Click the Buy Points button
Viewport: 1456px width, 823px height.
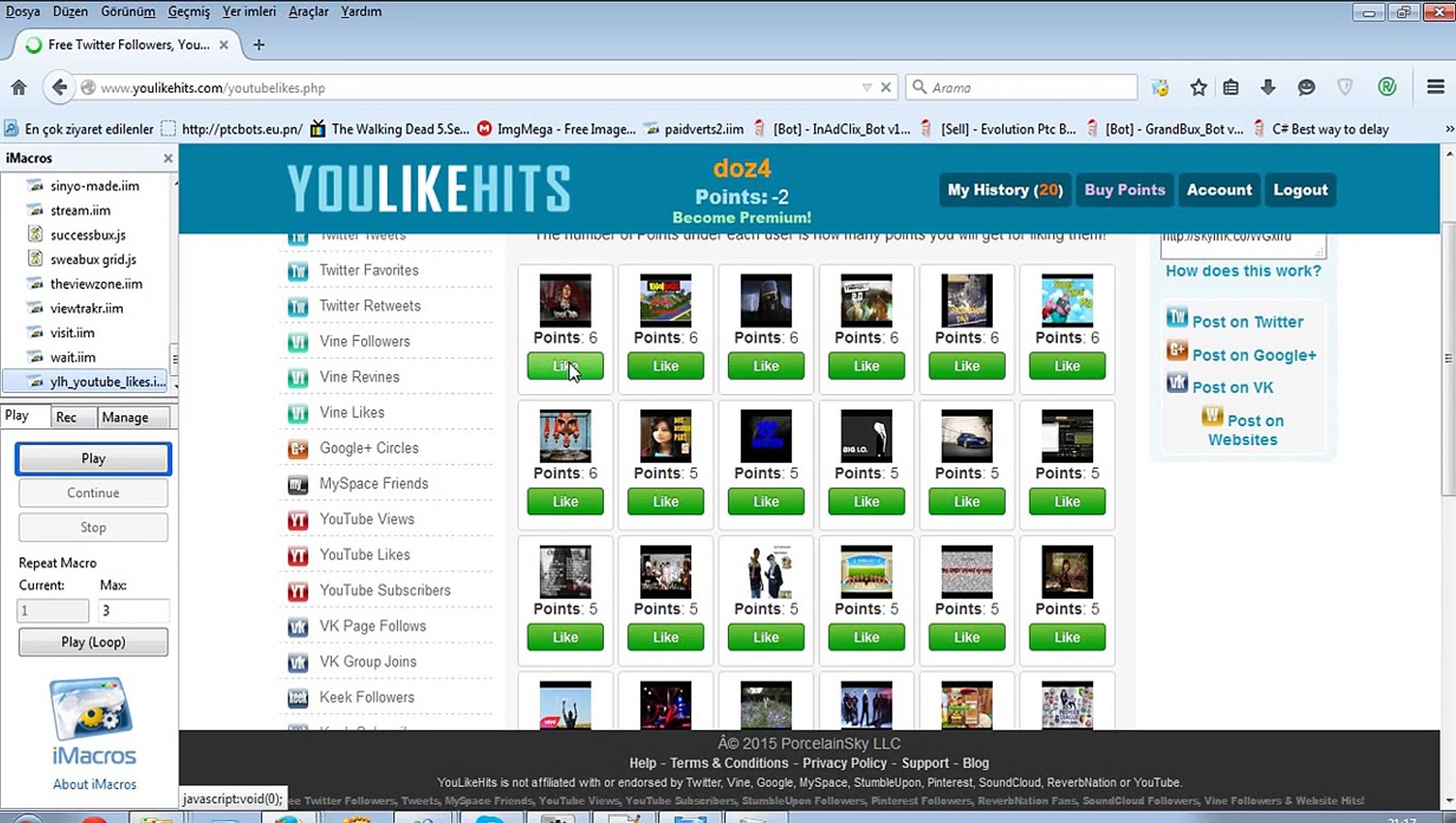(x=1125, y=191)
